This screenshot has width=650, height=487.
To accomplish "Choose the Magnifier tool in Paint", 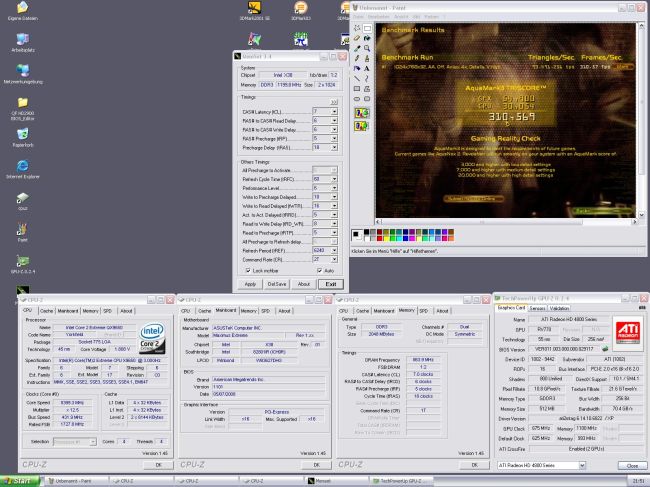I will click(x=367, y=48).
